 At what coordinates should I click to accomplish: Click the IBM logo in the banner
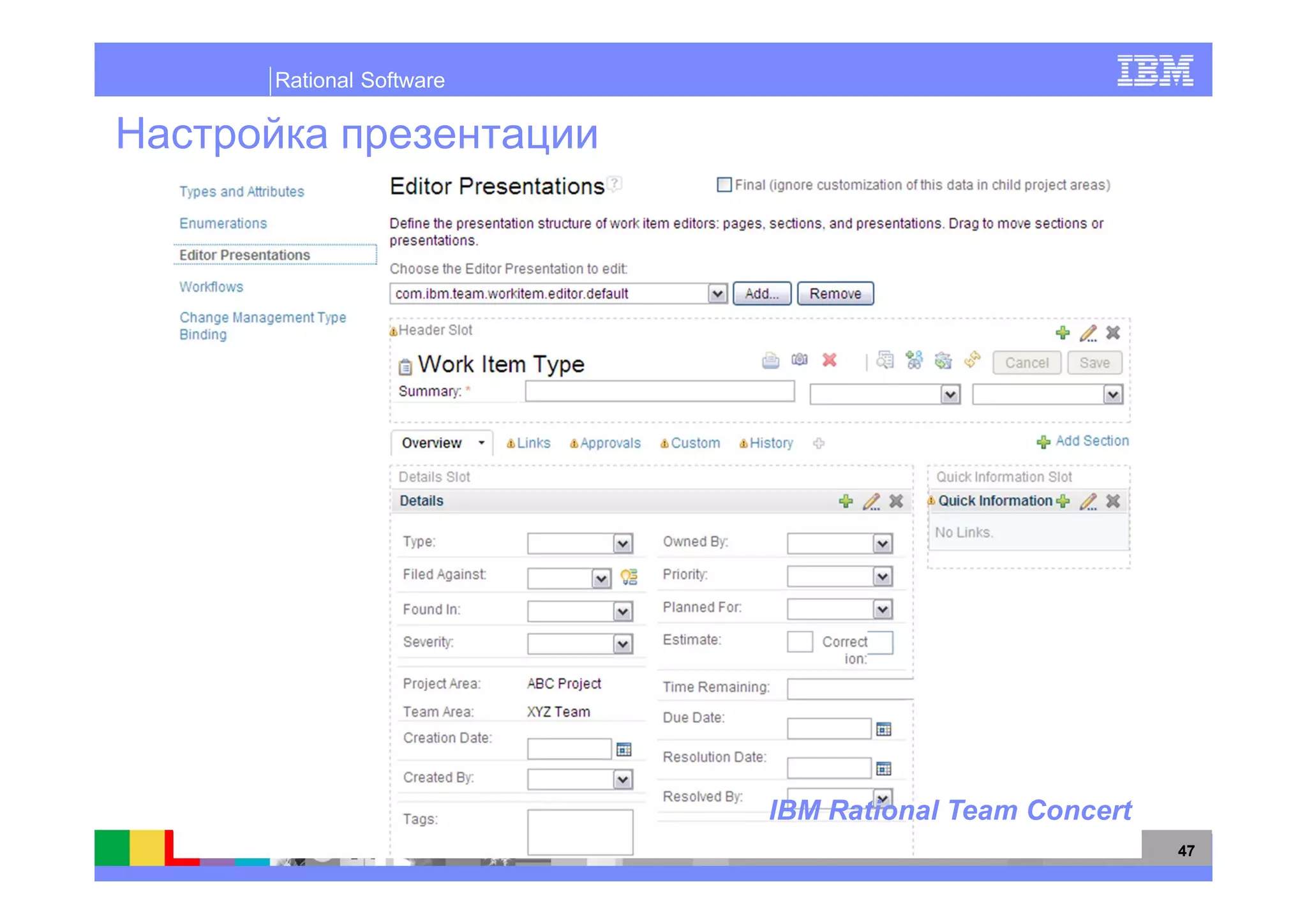pos(1155,70)
